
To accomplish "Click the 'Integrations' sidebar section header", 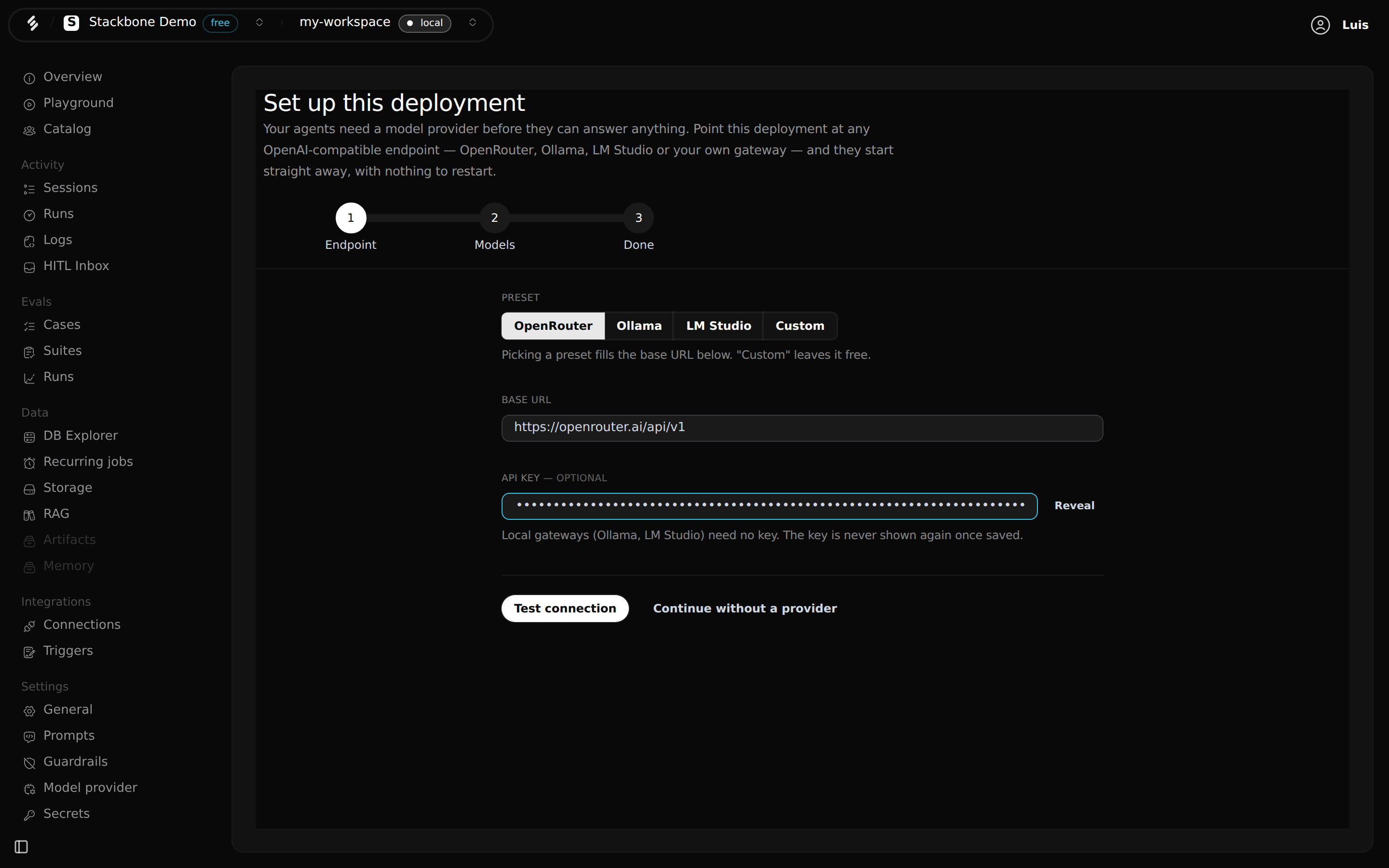I will [x=55, y=602].
